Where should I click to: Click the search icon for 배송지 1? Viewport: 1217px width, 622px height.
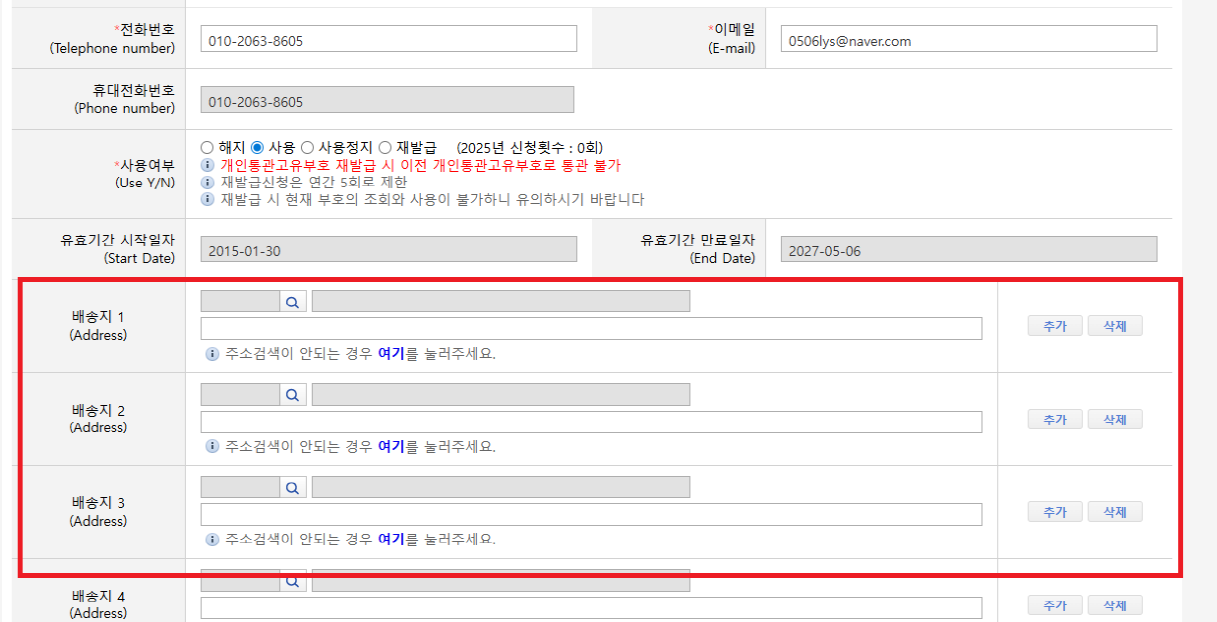[293, 302]
